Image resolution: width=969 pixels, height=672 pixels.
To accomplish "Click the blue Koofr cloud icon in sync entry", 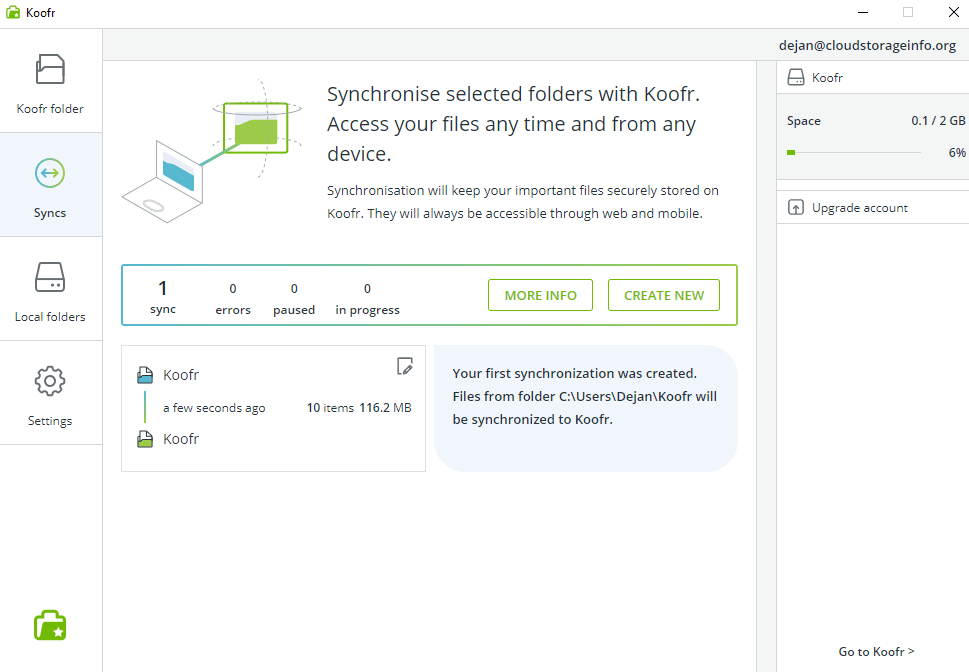I will (145, 375).
